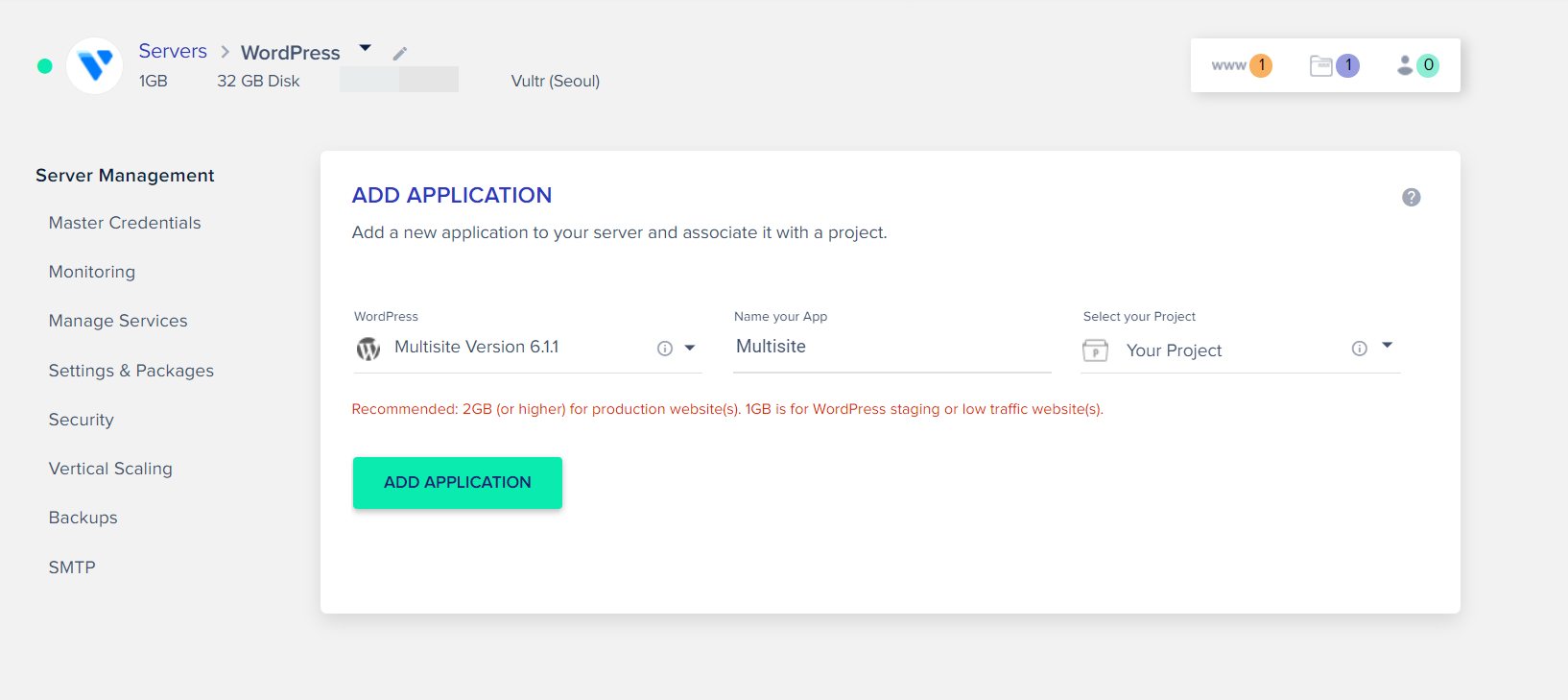Open Settings & Packages
This screenshot has height=700, width=1568.
[x=131, y=371]
